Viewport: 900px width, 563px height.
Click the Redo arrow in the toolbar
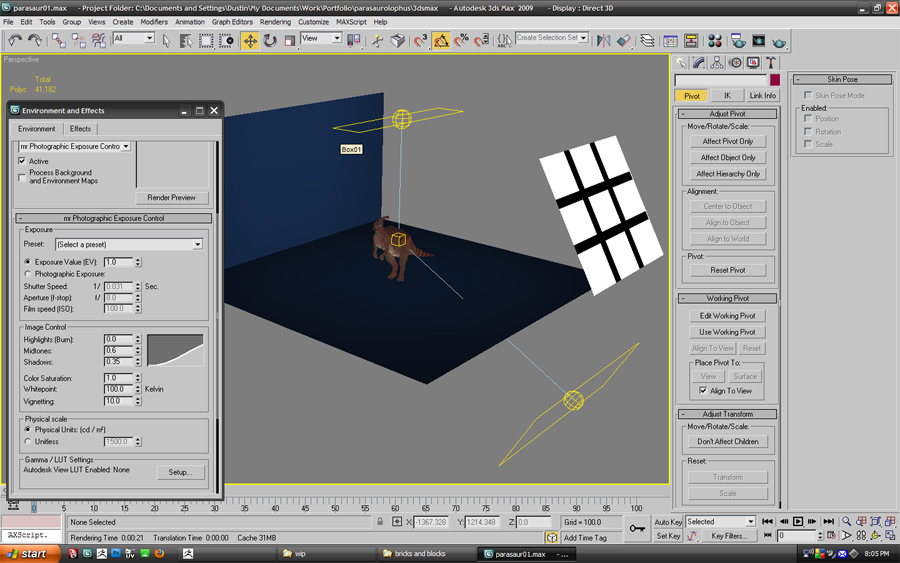coord(34,40)
